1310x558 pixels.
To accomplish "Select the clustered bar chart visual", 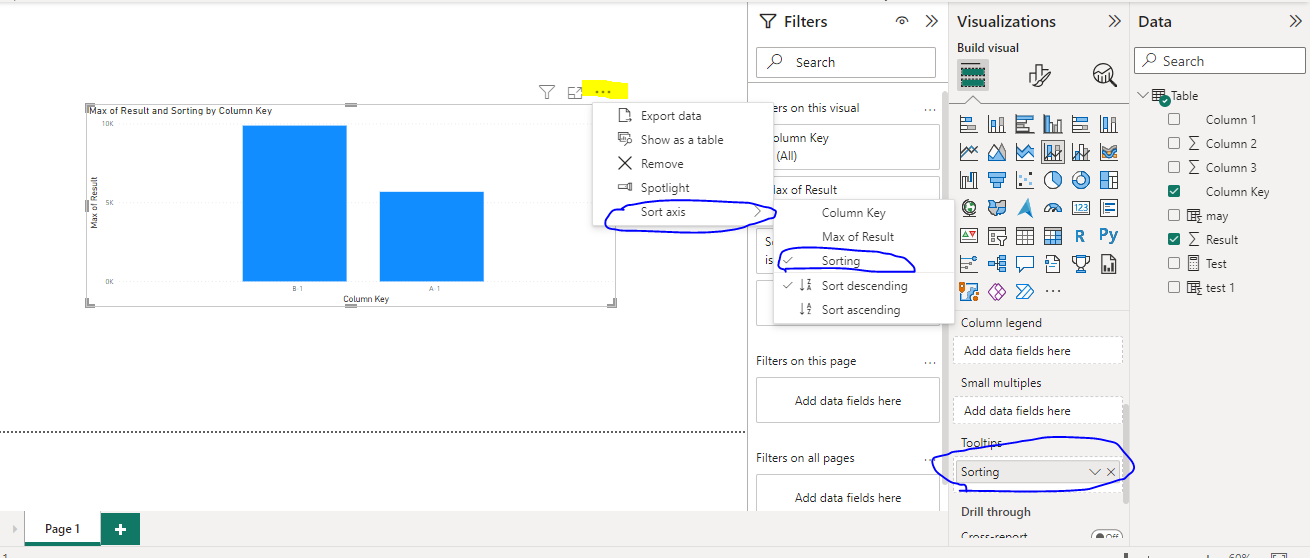I will [x=1024, y=124].
